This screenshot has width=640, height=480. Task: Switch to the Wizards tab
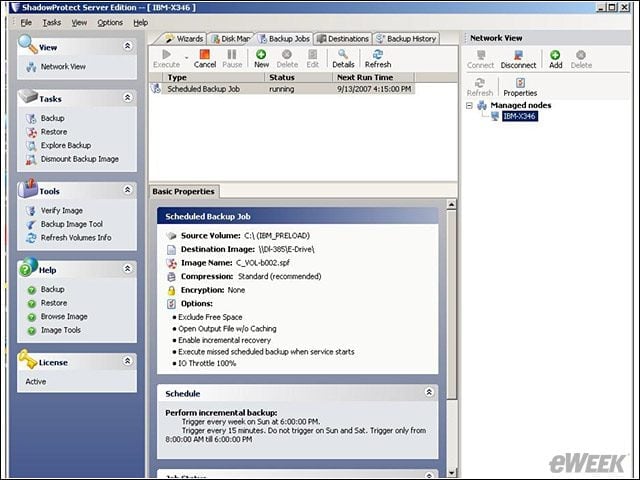point(183,39)
